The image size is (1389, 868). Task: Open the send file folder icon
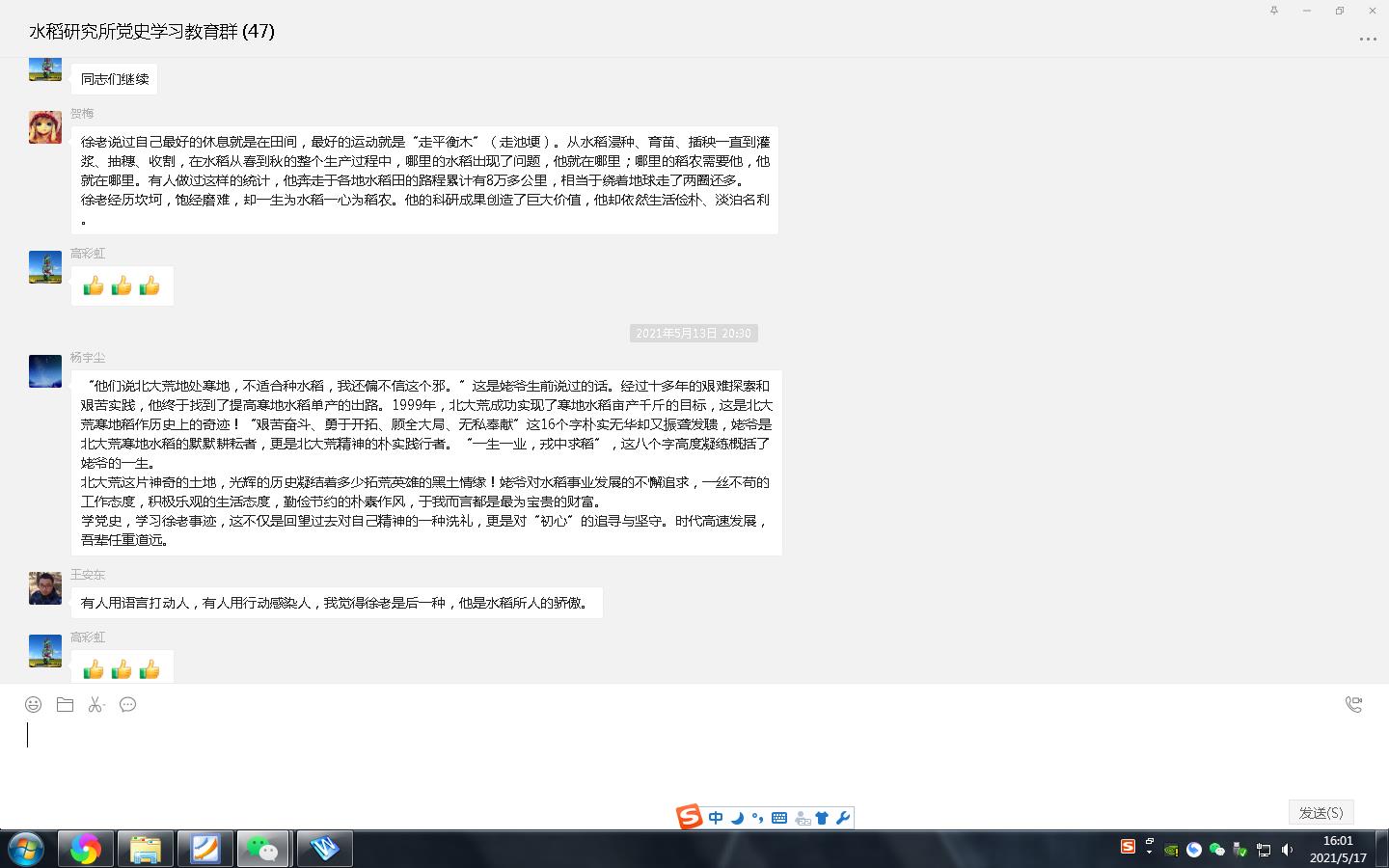tap(65, 705)
